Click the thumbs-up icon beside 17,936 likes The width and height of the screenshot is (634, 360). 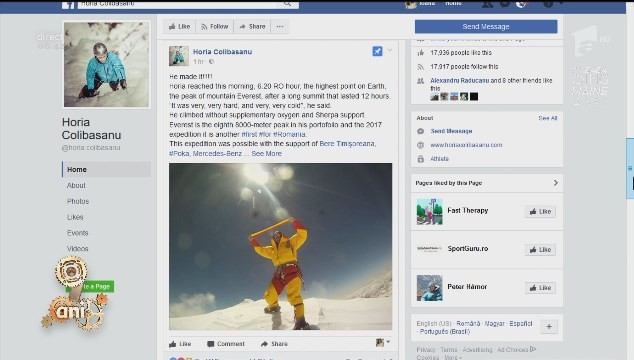[x=421, y=53]
